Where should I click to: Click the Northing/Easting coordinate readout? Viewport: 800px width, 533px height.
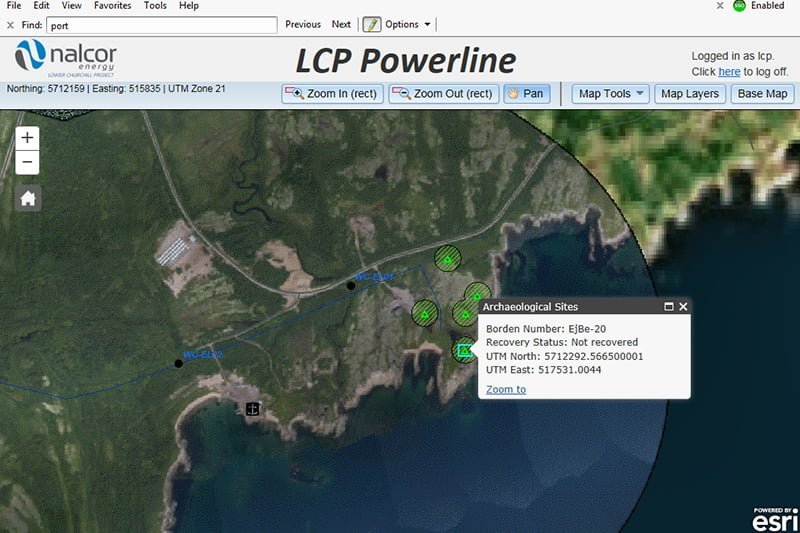point(116,89)
